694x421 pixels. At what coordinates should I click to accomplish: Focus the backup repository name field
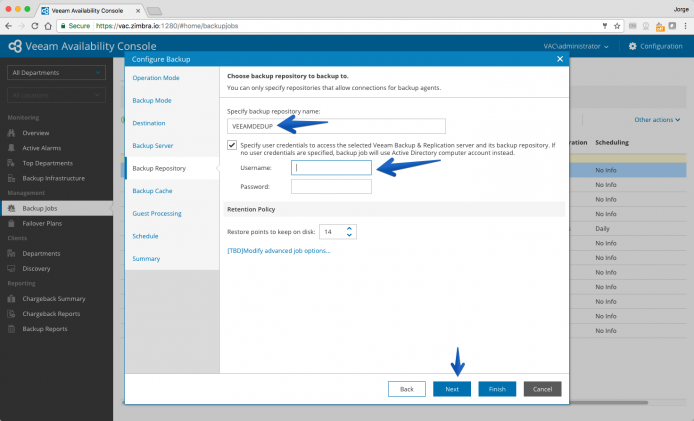click(x=336, y=126)
